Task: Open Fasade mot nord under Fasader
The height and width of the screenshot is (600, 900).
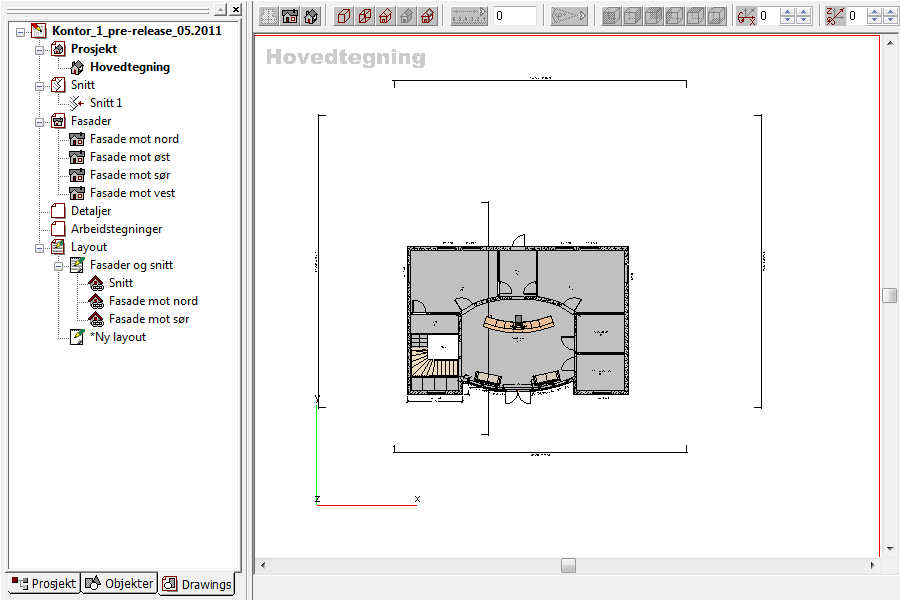Action: tap(134, 139)
